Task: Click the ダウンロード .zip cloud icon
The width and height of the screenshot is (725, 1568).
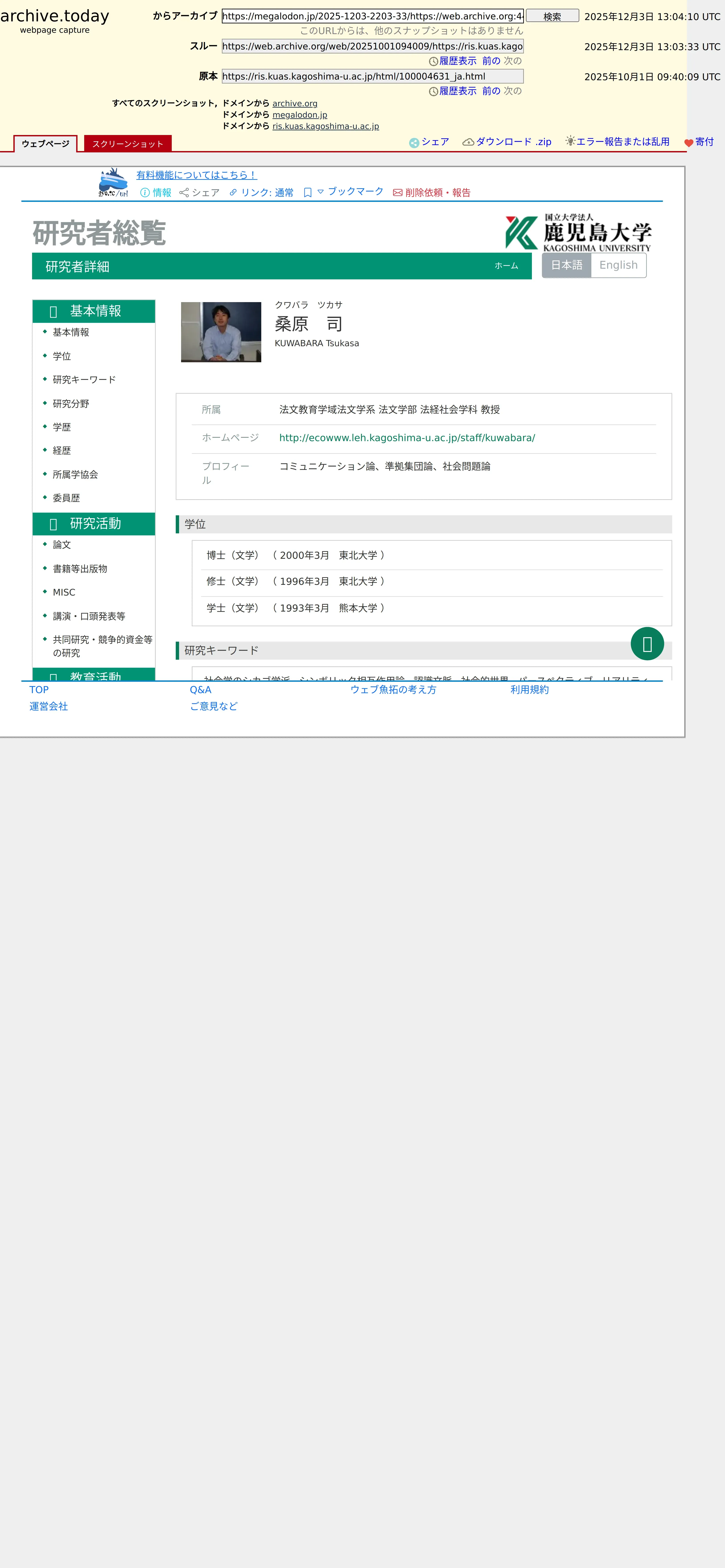Action: [468, 142]
